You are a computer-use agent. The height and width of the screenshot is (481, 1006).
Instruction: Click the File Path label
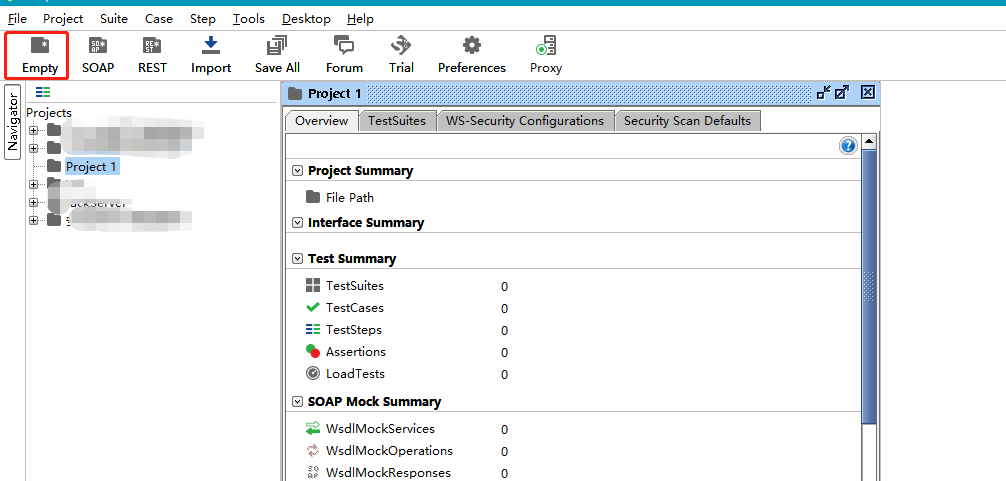pyautogui.click(x=350, y=198)
